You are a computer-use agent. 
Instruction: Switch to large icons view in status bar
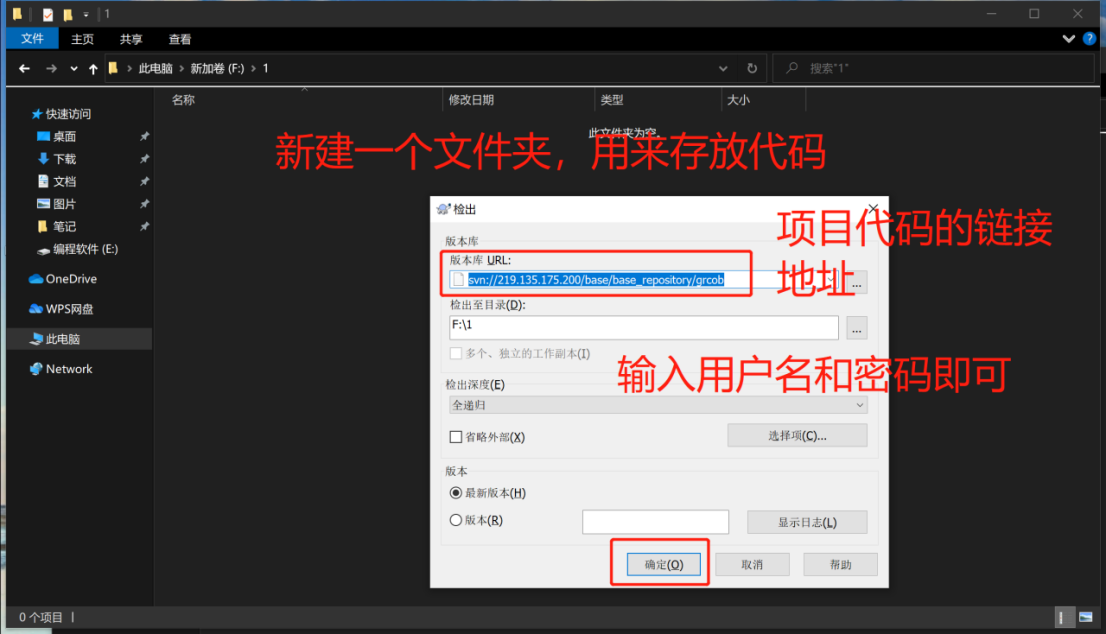(1086, 617)
